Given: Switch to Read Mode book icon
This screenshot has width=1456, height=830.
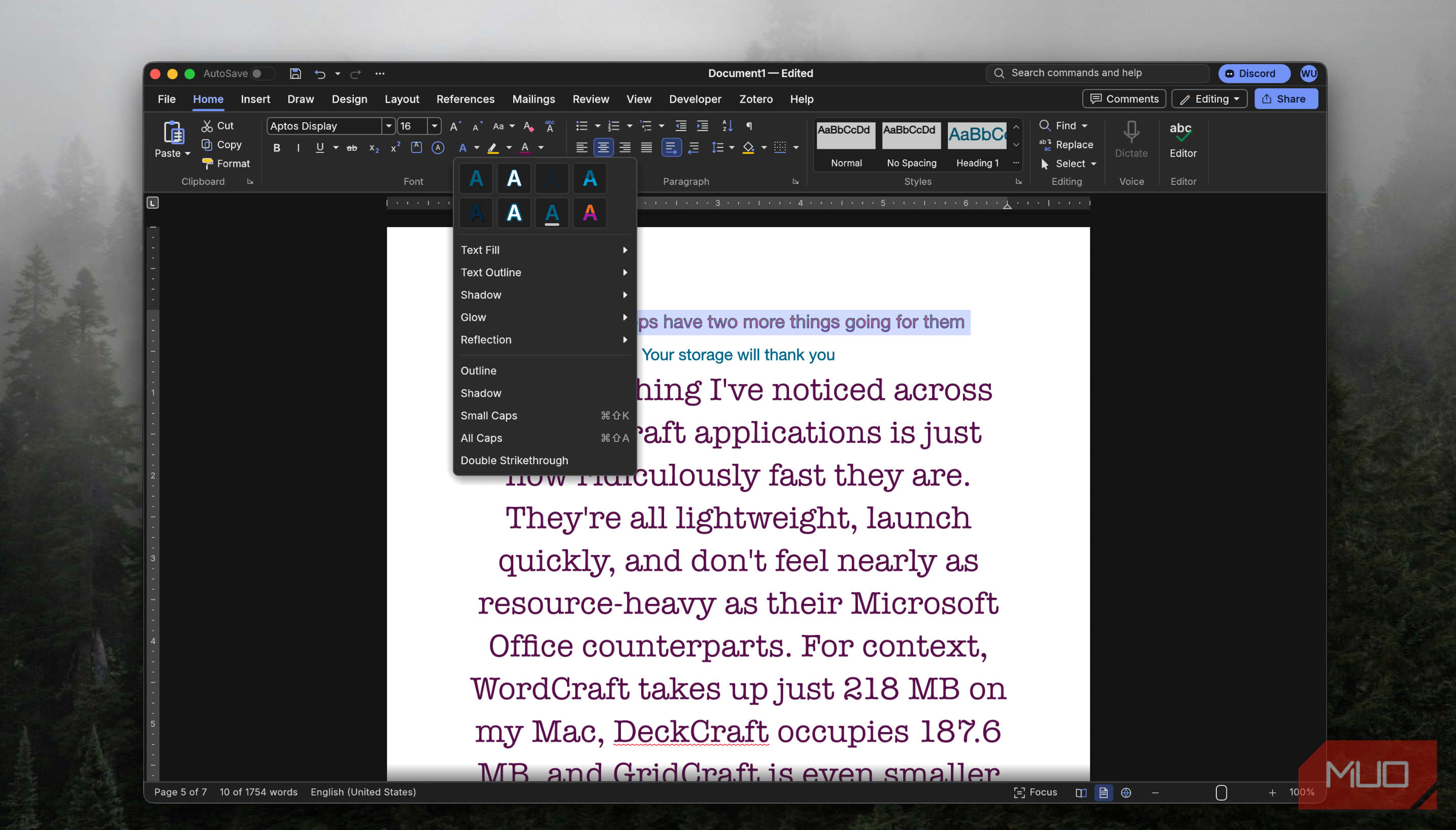Looking at the screenshot, I should click(x=1081, y=792).
